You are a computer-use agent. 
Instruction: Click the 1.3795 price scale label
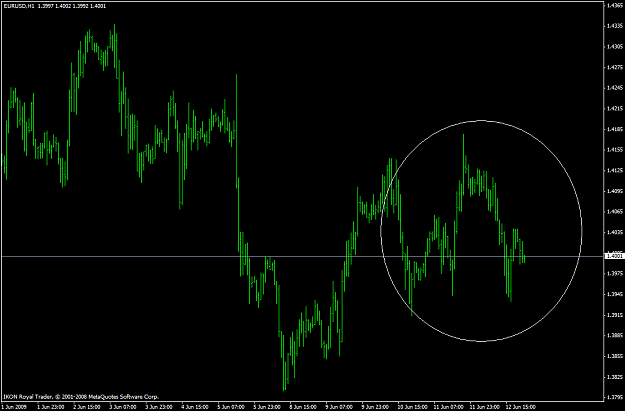click(615, 397)
